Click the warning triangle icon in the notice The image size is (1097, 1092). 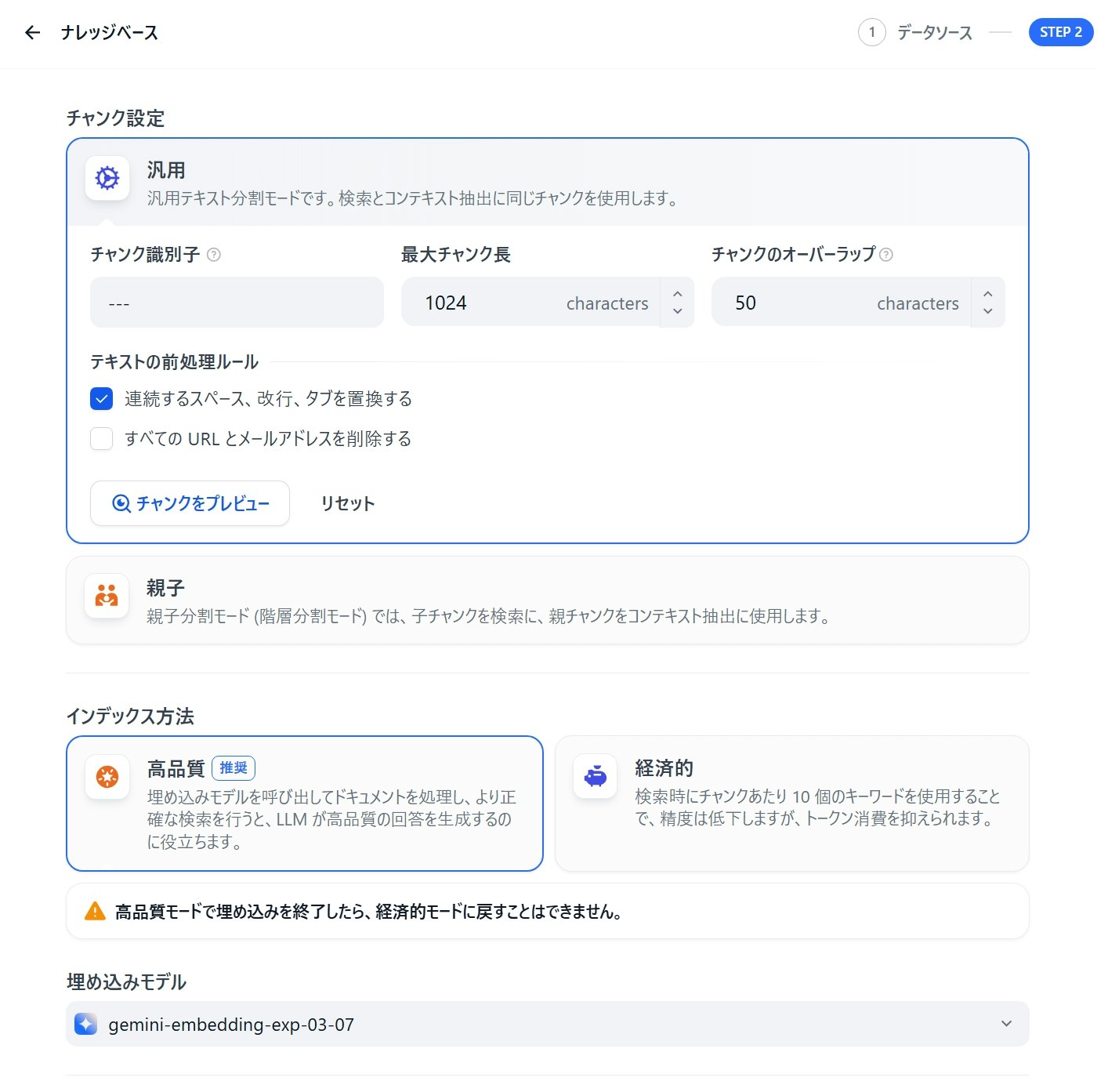95,911
